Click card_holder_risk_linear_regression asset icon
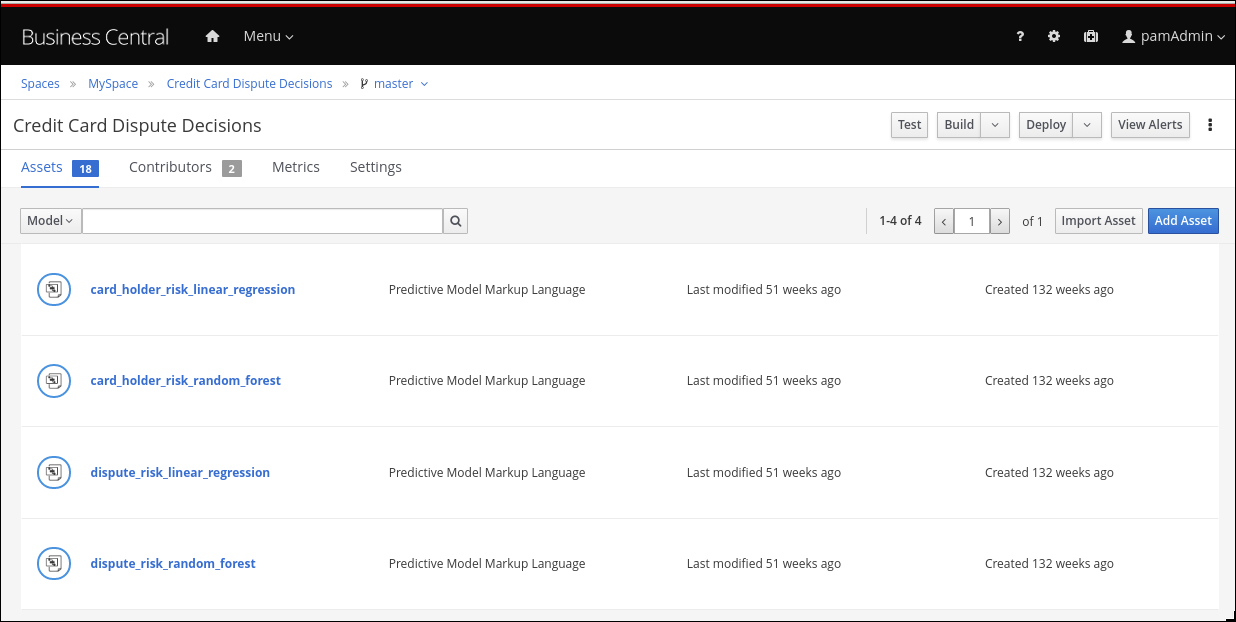 (54, 290)
